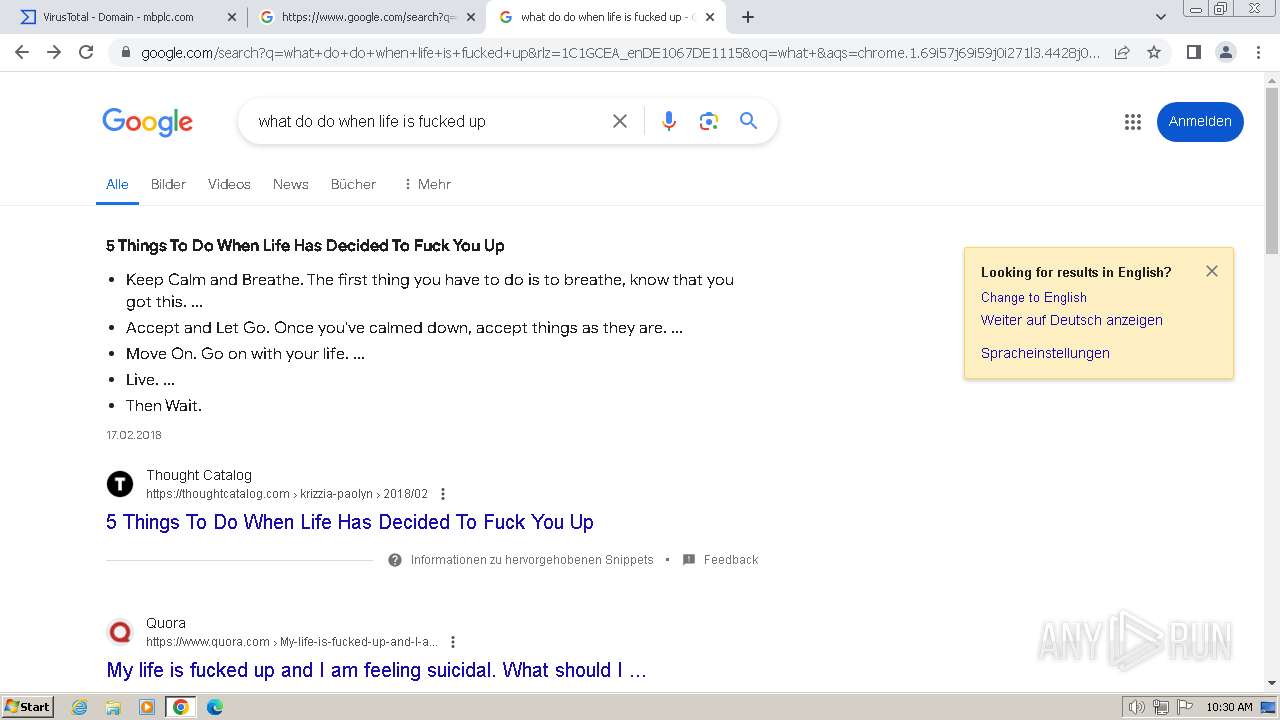Clear the search query with X
The height and width of the screenshot is (720, 1280).
pyautogui.click(x=620, y=121)
